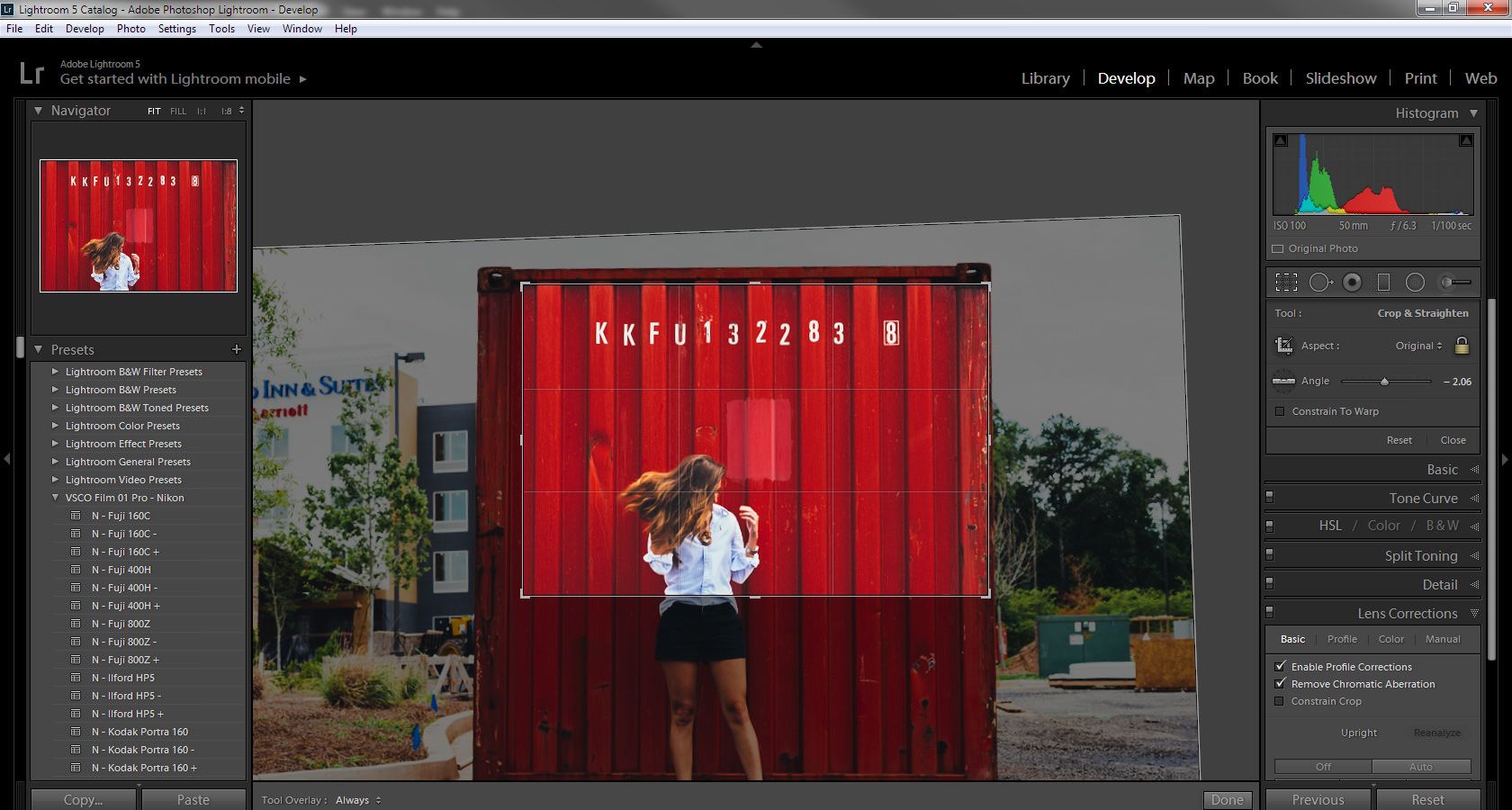Open the Aspect Original dropdown
Viewport: 1512px width, 810px height.
click(x=1419, y=346)
